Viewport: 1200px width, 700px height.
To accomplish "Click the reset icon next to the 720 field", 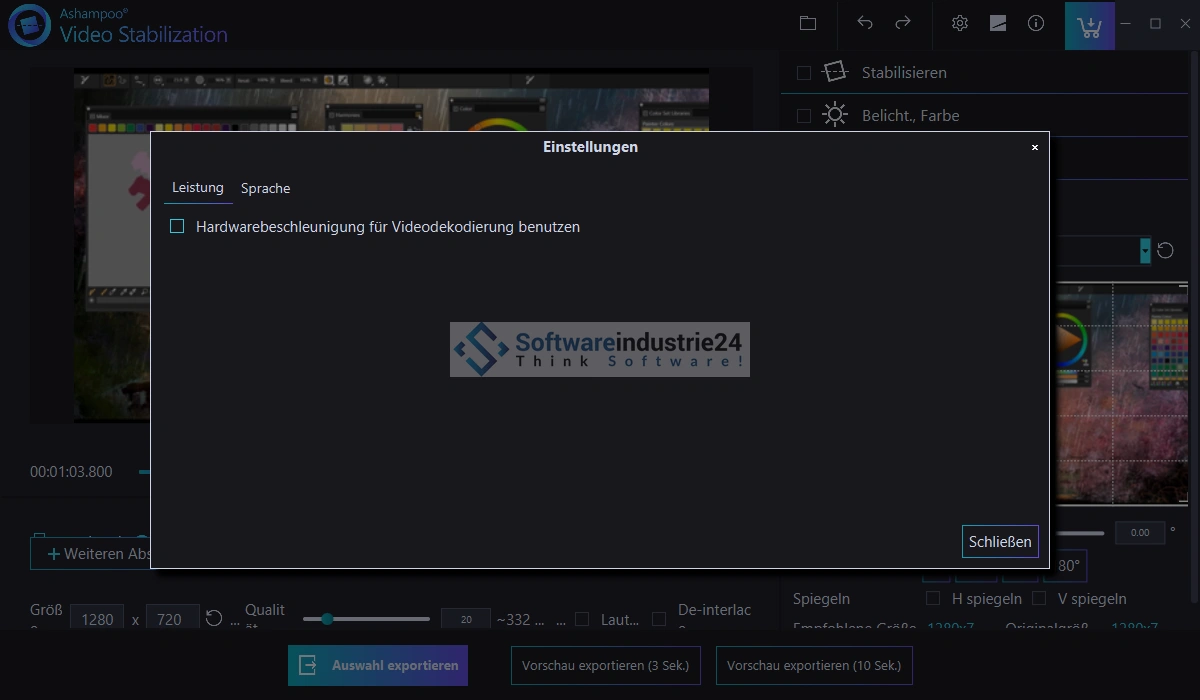I will pos(214,619).
